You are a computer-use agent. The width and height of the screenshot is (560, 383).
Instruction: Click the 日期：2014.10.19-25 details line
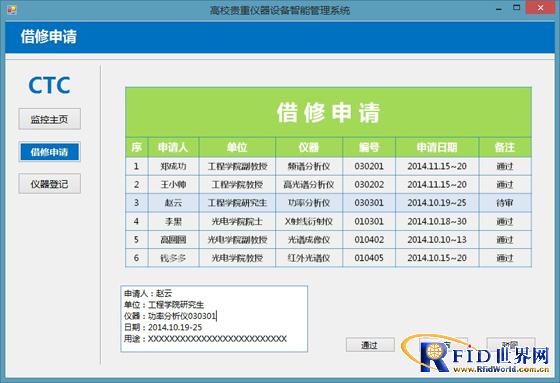163,327
